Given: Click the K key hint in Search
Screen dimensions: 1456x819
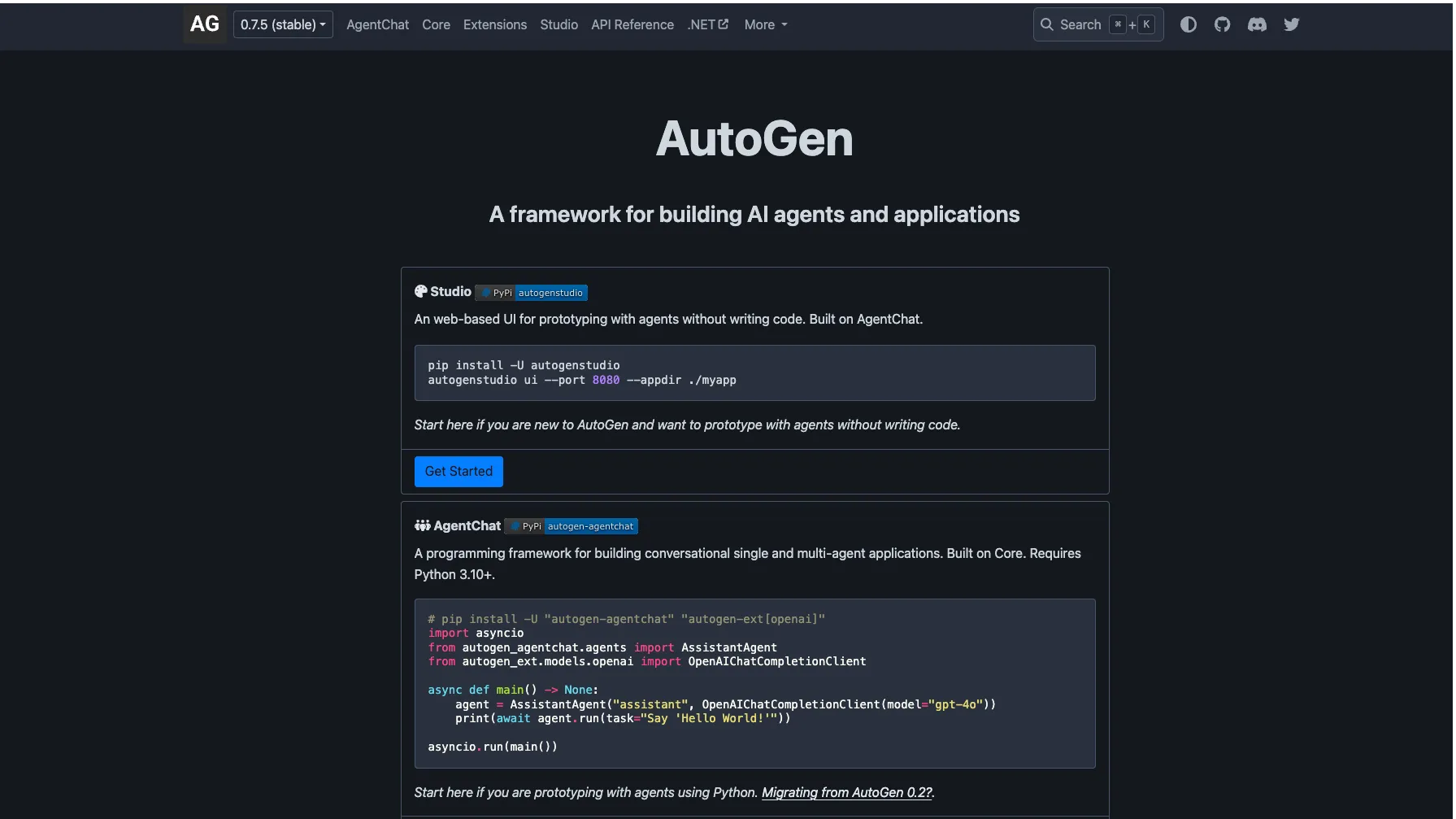Looking at the screenshot, I should coord(1146,24).
